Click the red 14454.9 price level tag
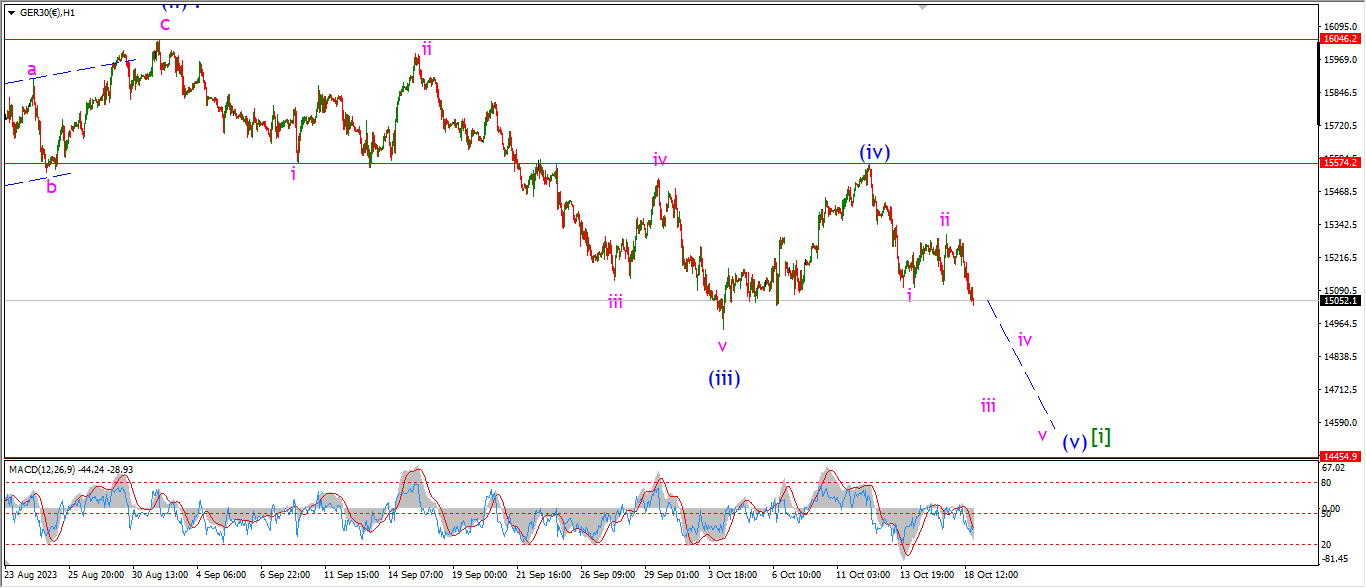1366x588 pixels. tap(1340, 455)
